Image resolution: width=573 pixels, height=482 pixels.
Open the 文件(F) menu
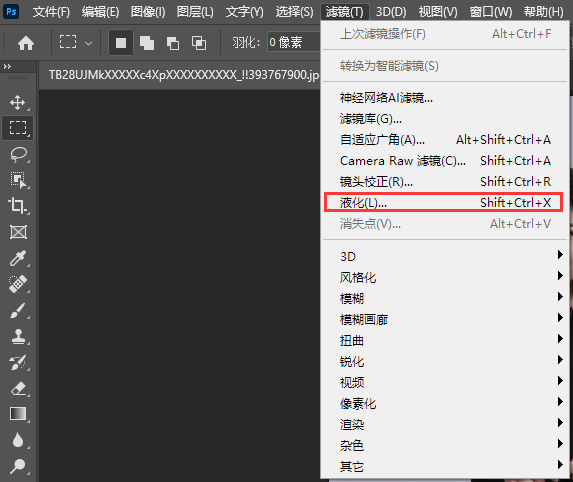click(51, 12)
